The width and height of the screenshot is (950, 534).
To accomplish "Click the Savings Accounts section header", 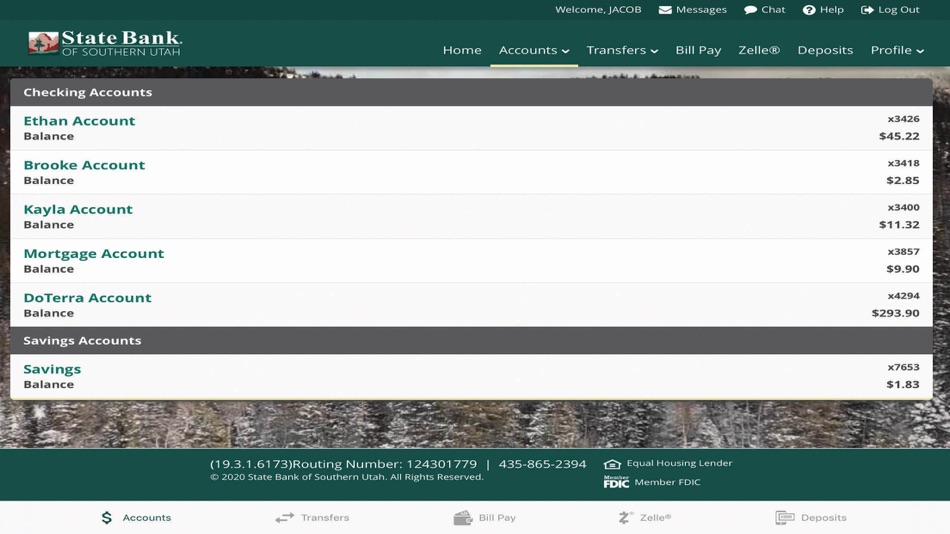I will 471,341.
